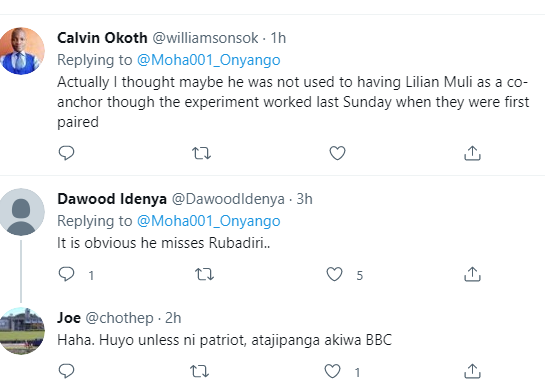Reply to Joe's BBC tweet

[x=66, y=371]
